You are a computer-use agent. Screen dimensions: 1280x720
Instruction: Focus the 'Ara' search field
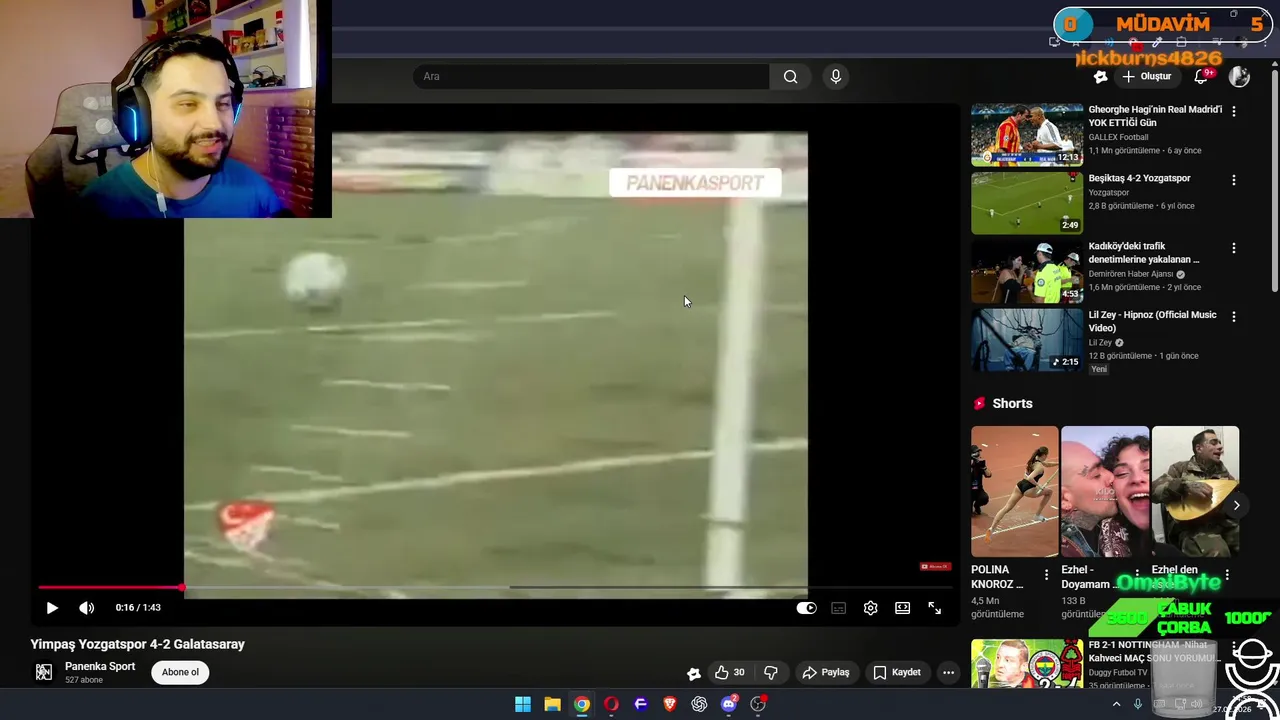pyautogui.click(x=591, y=77)
